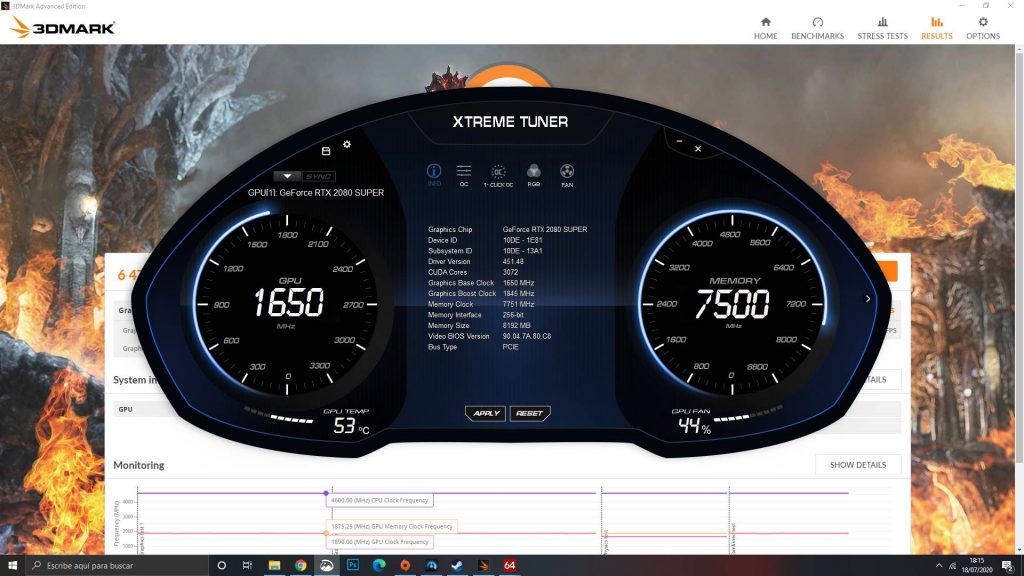This screenshot has height=576, width=1024.
Task: Open the RGB lighting tab
Action: point(534,175)
